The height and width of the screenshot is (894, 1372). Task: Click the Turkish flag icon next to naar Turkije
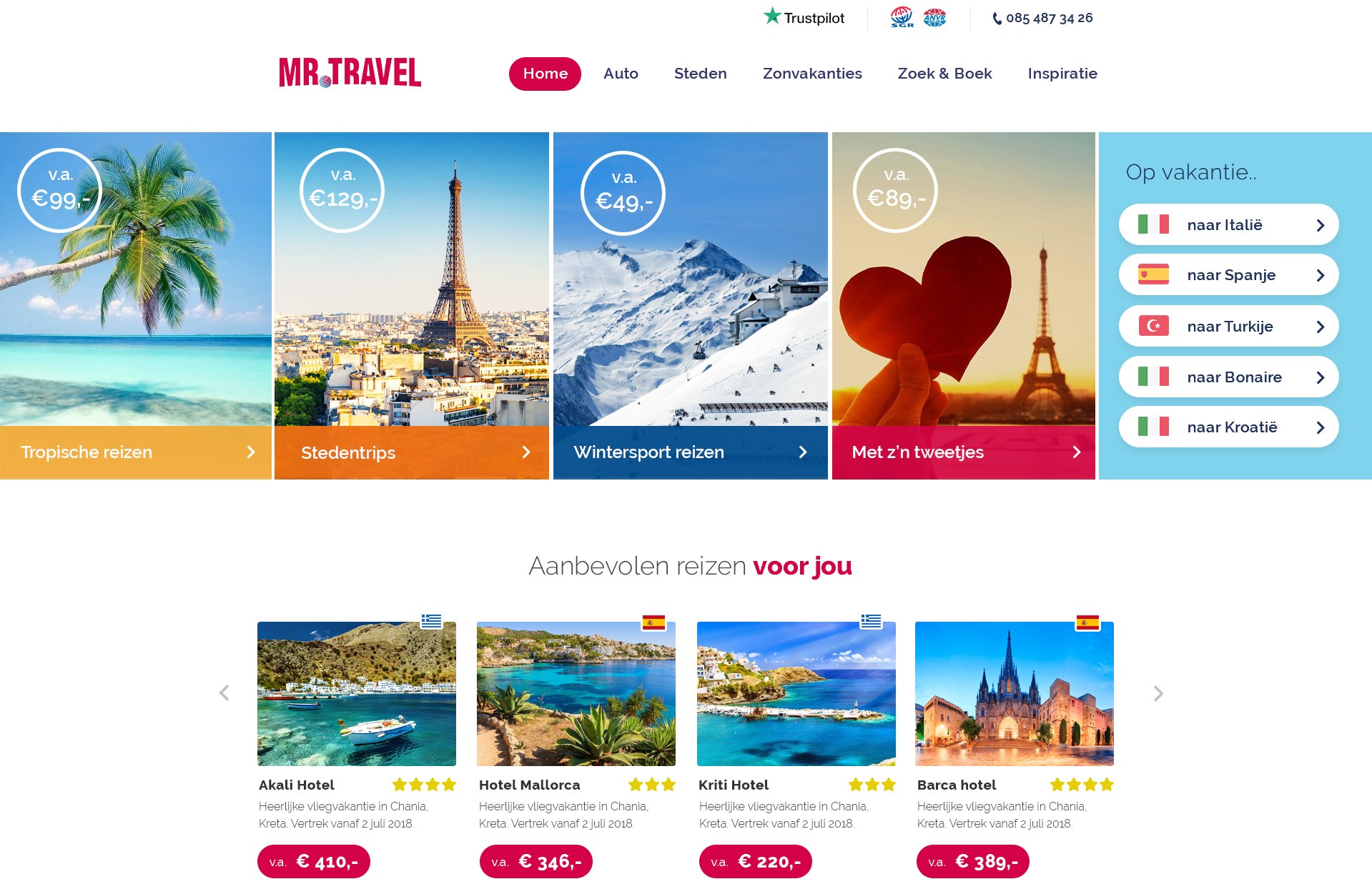1153,326
